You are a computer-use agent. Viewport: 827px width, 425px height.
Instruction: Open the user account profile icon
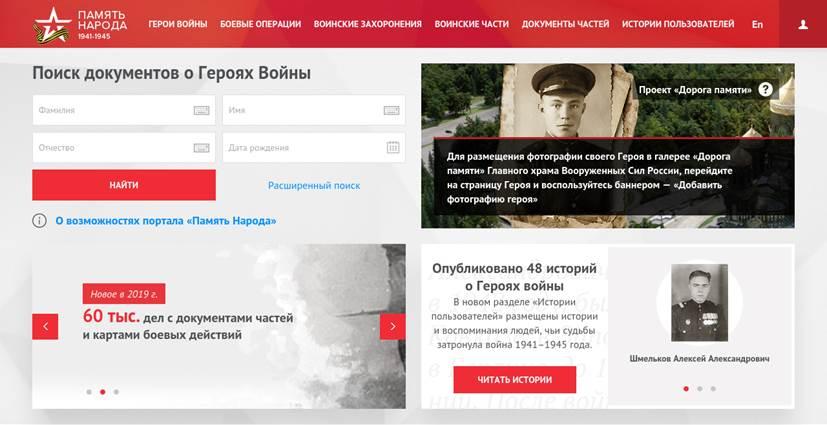803,24
